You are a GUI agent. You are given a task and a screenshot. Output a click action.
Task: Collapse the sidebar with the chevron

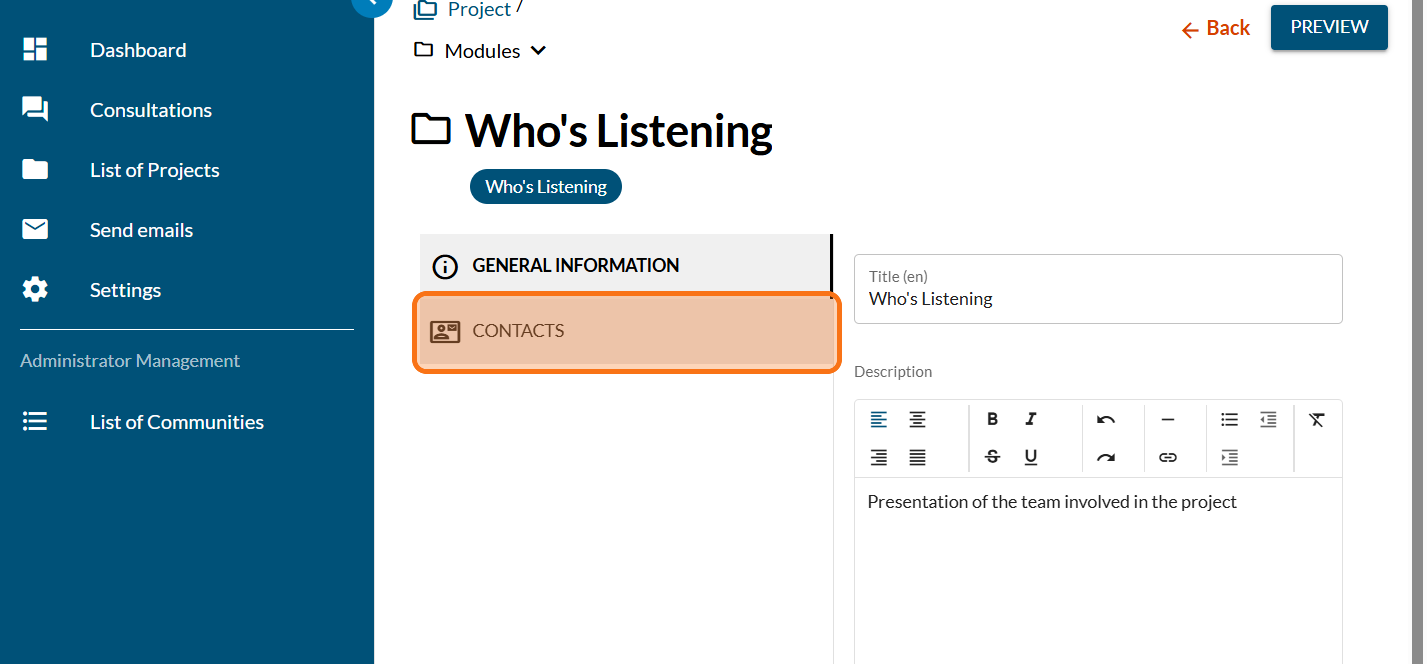point(371,3)
